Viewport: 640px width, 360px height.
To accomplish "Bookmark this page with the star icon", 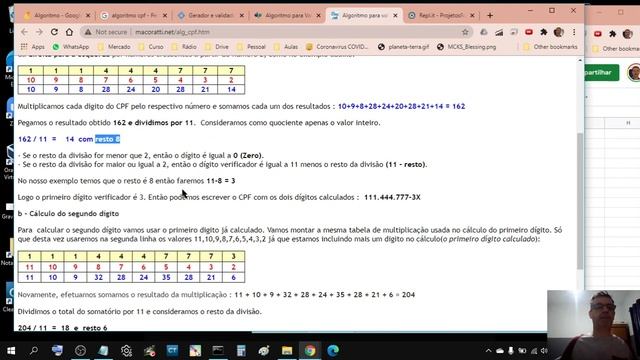I will tap(465, 32).
